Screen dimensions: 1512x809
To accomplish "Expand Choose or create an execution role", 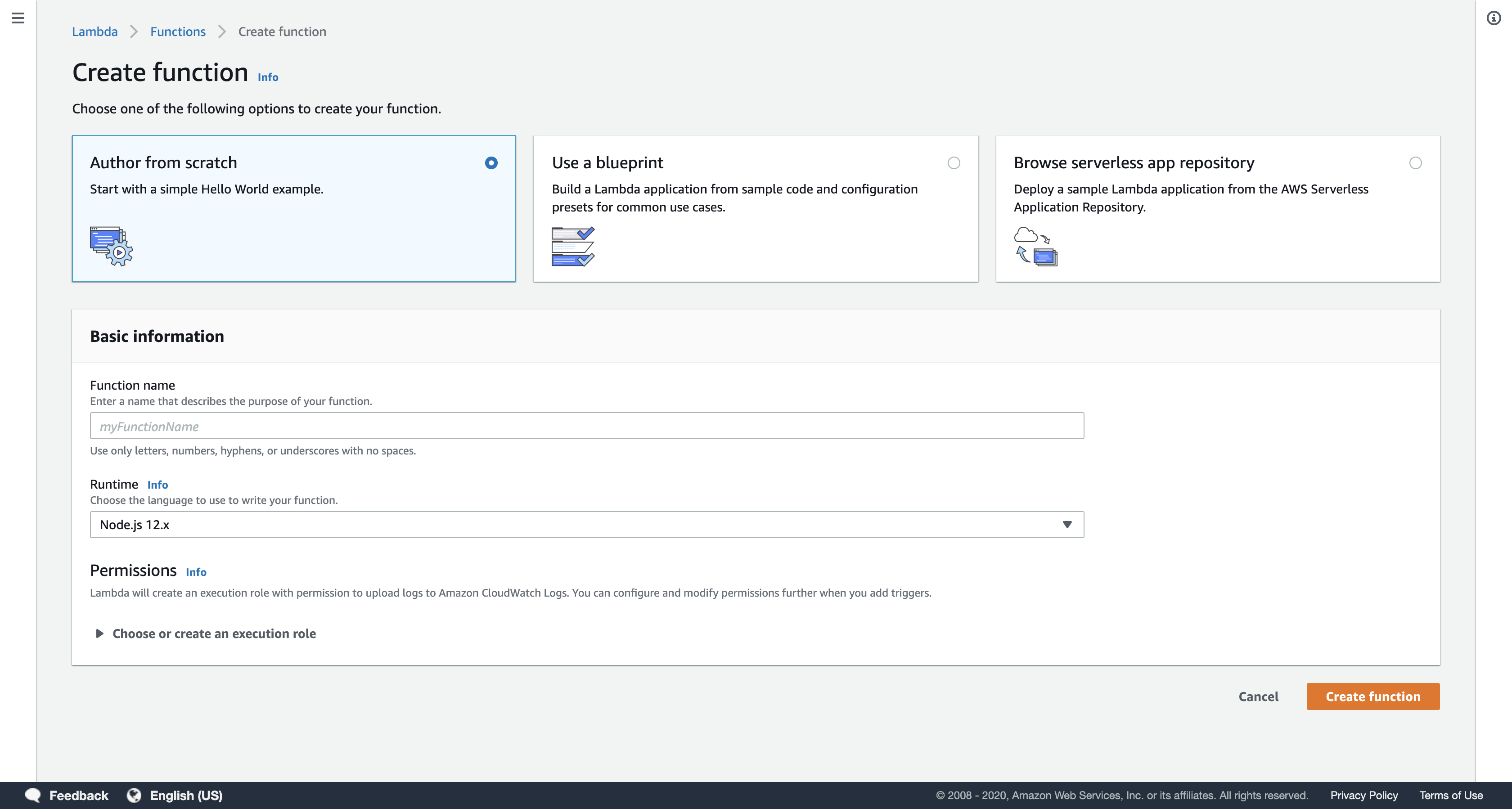I will point(214,634).
